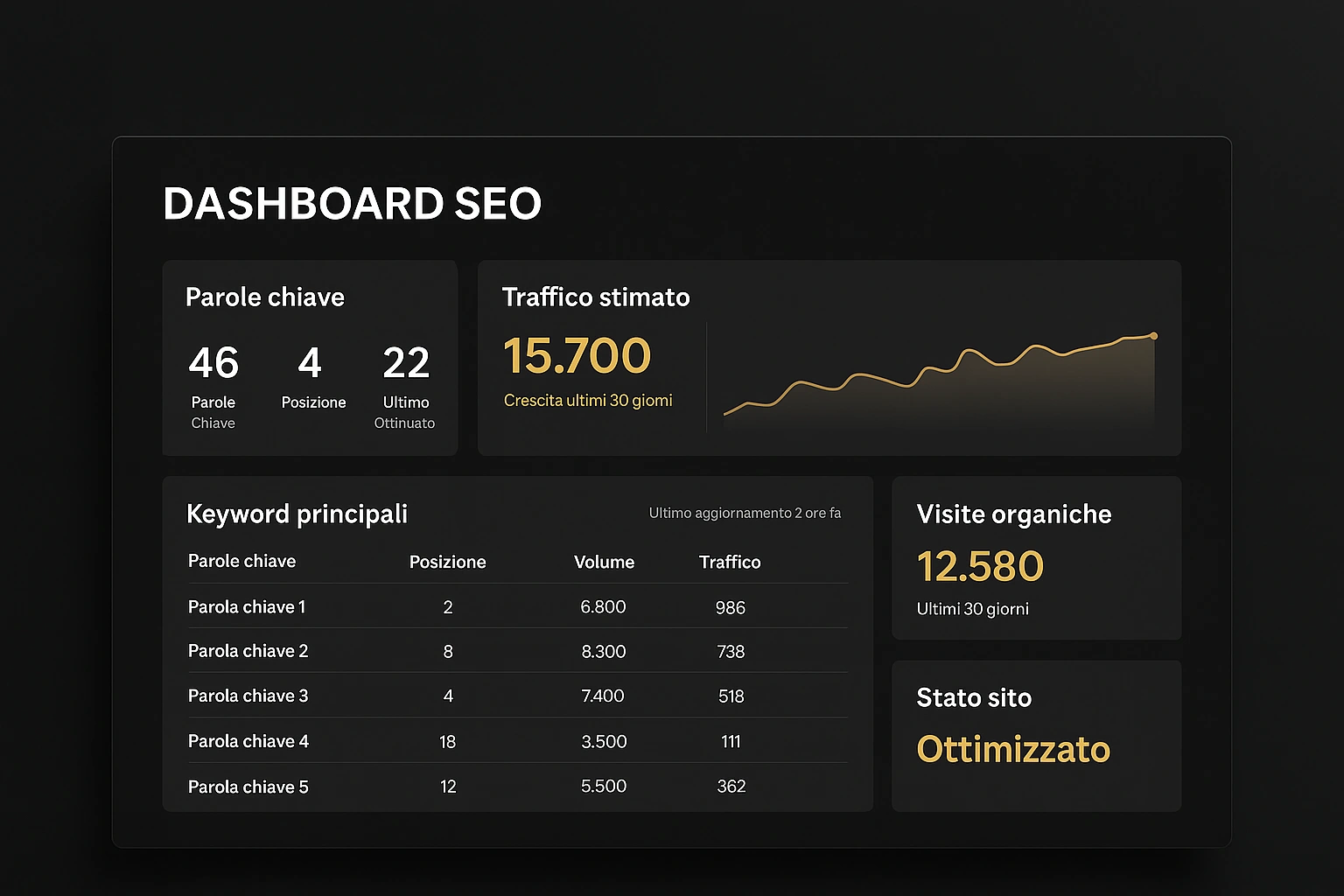Screen dimensions: 1344x896
Task: Click the 22 Ultimo Ottinuato counter
Action: point(405,362)
